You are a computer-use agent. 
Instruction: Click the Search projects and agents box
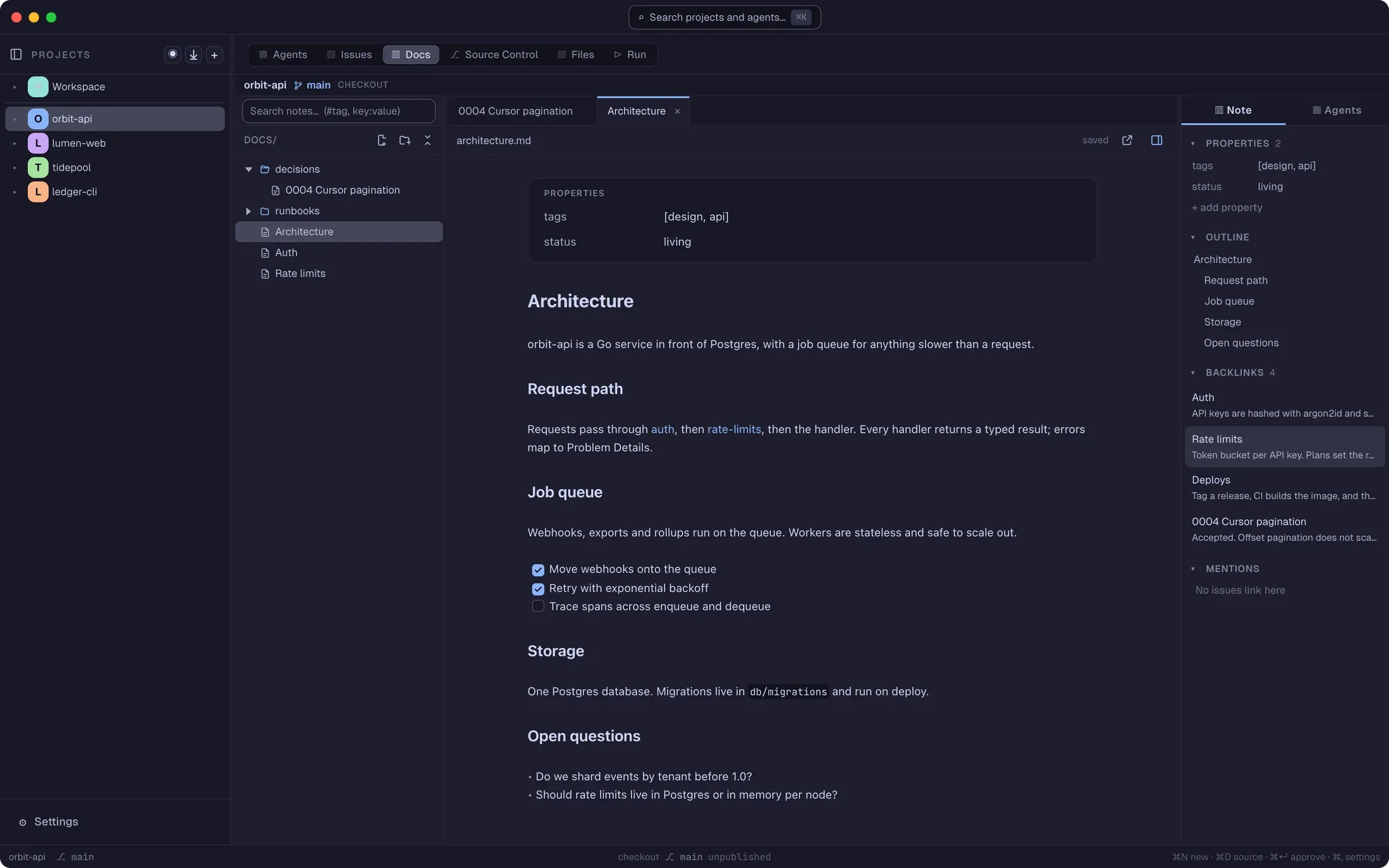[x=724, y=17]
